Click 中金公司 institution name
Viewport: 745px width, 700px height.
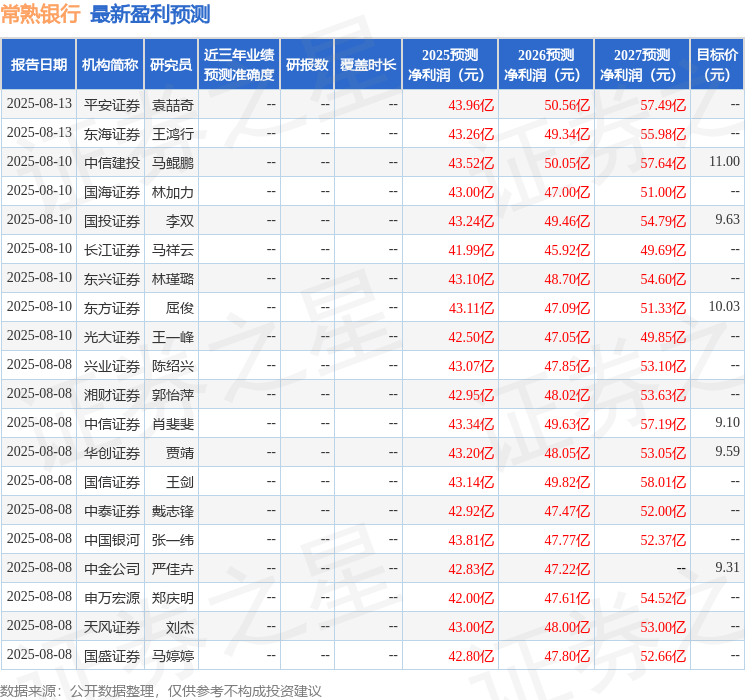click(111, 568)
